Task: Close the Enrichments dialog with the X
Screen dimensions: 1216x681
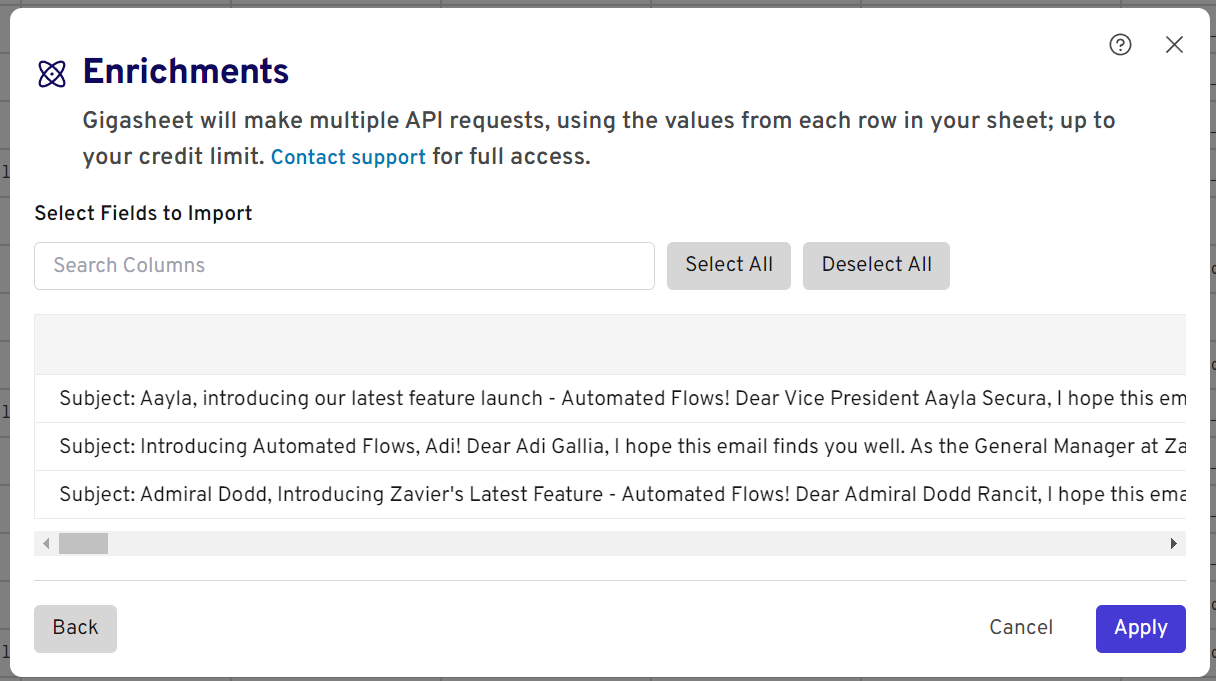Action: pos(1174,45)
